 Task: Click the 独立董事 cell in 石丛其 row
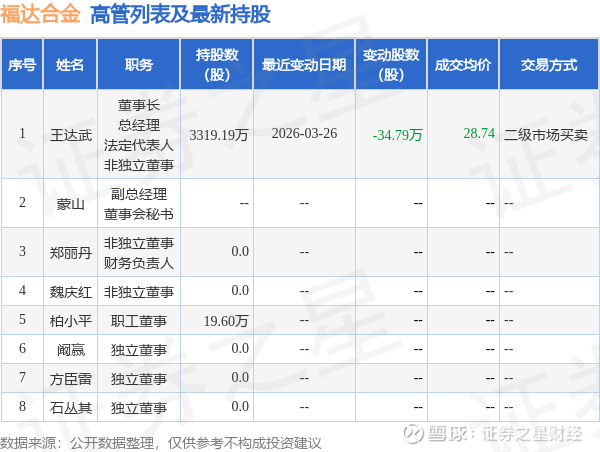pos(139,408)
